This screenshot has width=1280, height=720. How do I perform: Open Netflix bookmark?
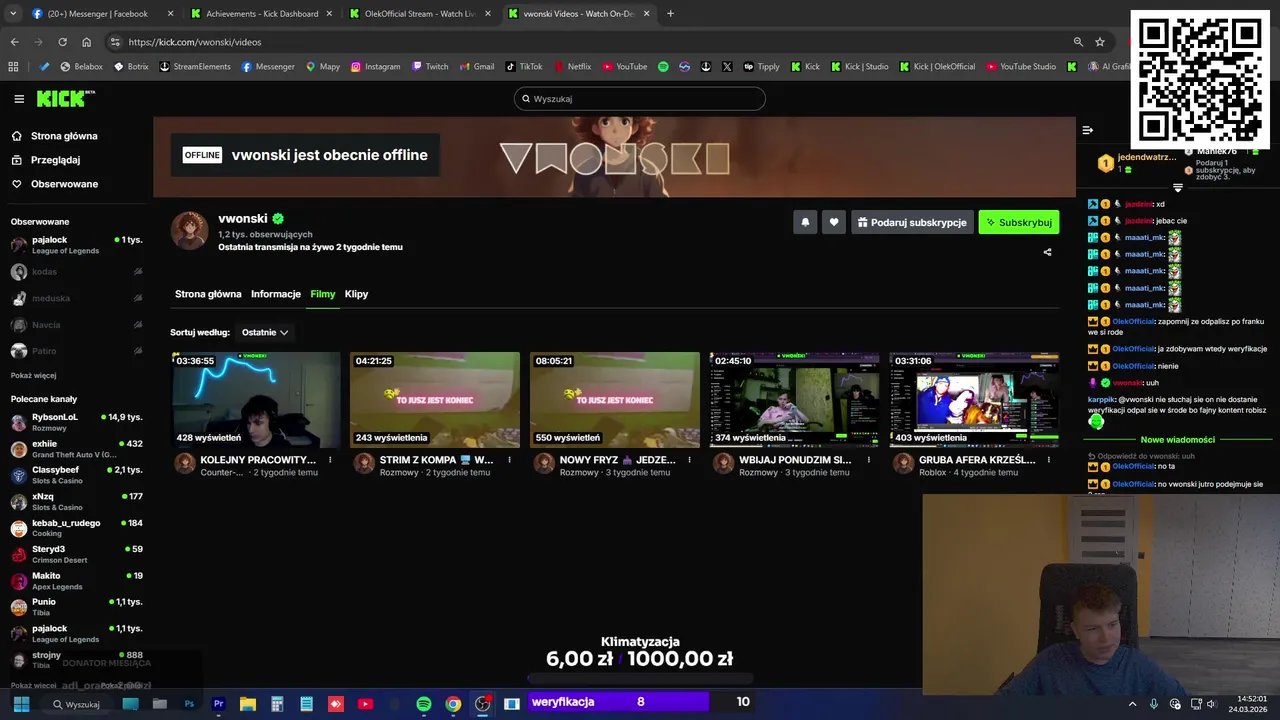(x=572, y=67)
